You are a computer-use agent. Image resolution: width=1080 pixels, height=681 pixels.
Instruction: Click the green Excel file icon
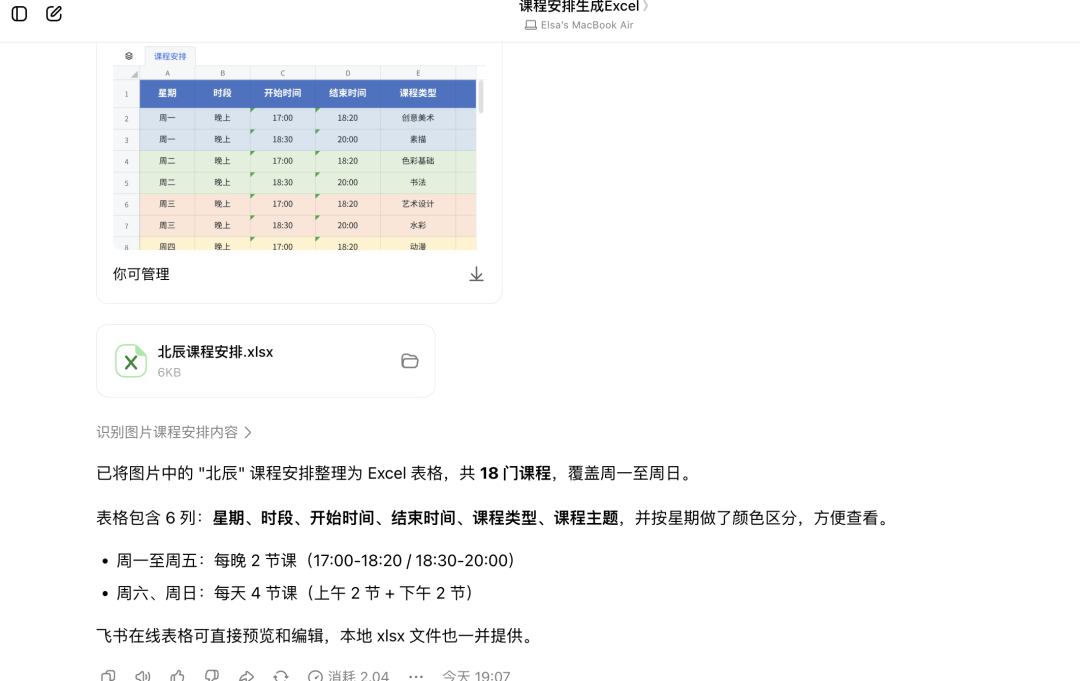pyautogui.click(x=131, y=361)
